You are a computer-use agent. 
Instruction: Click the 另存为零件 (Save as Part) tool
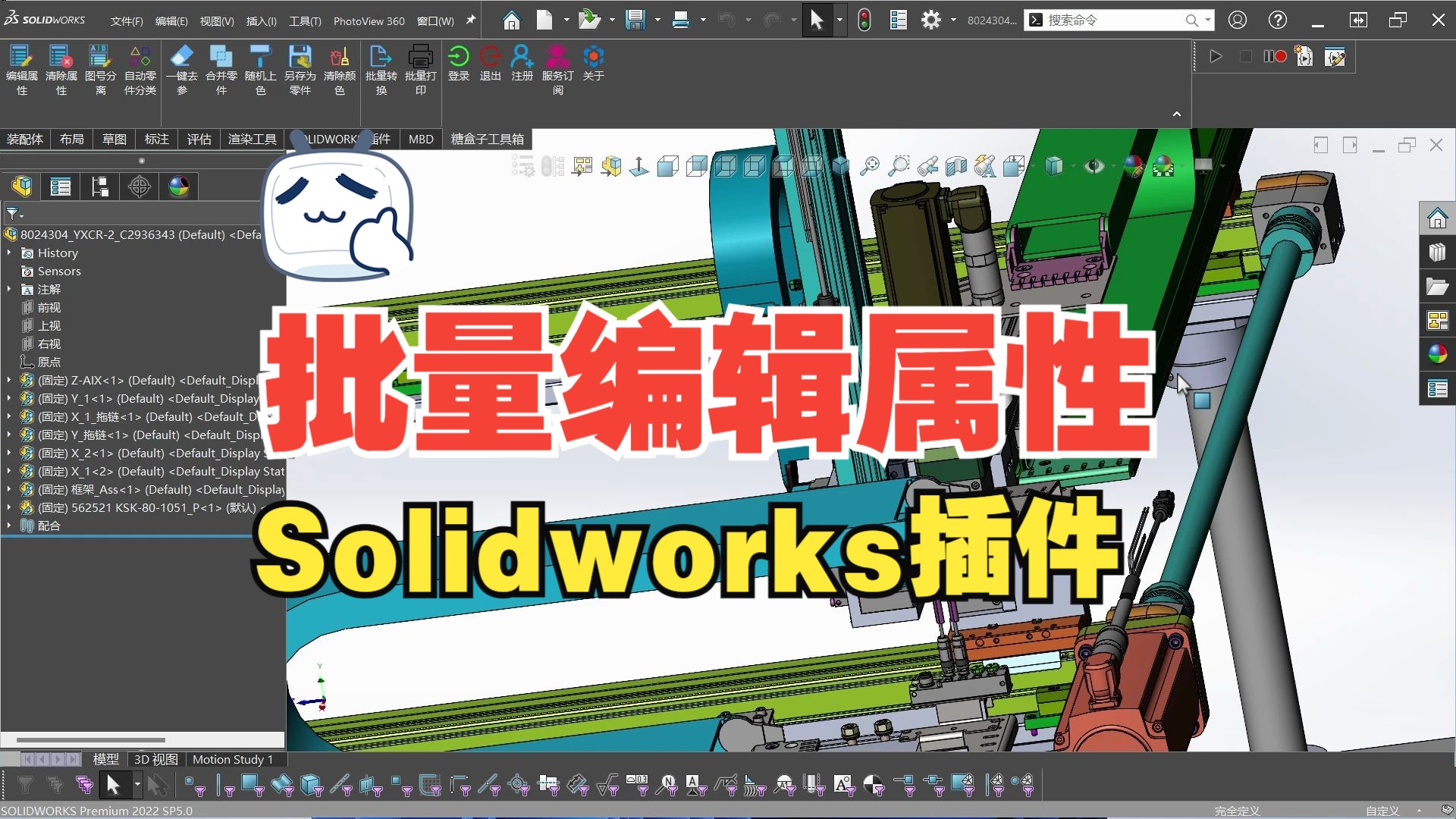click(x=300, y=68)
